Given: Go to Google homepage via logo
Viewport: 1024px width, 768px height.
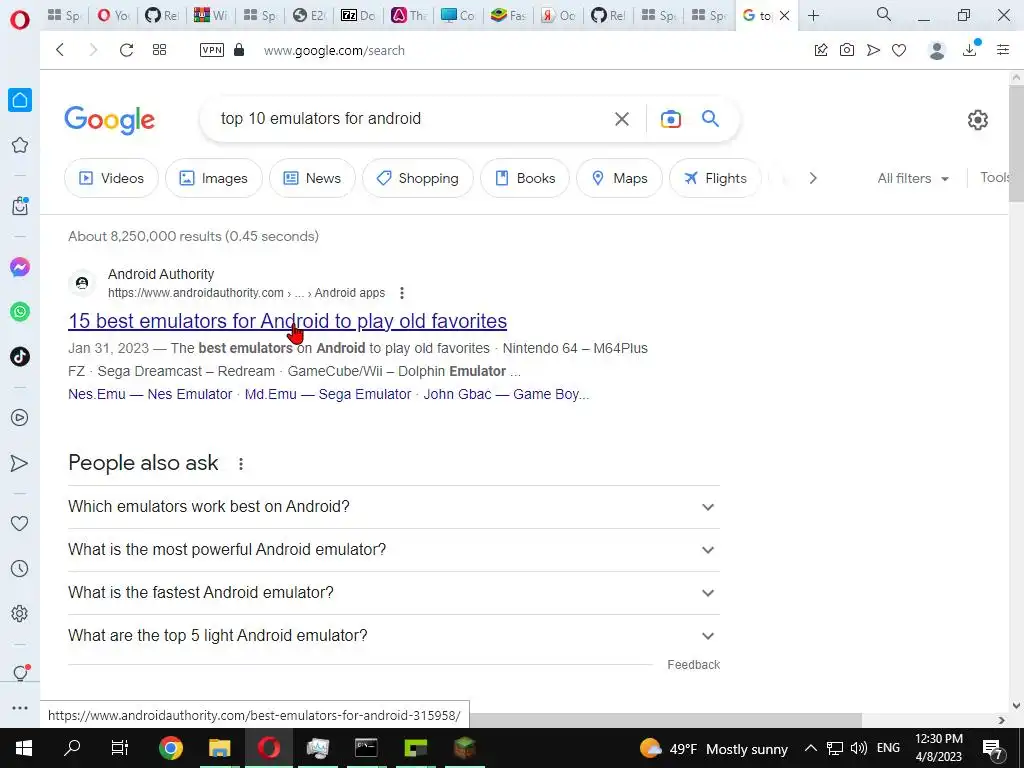Looking at the screenshot, I should click(110, 120).
